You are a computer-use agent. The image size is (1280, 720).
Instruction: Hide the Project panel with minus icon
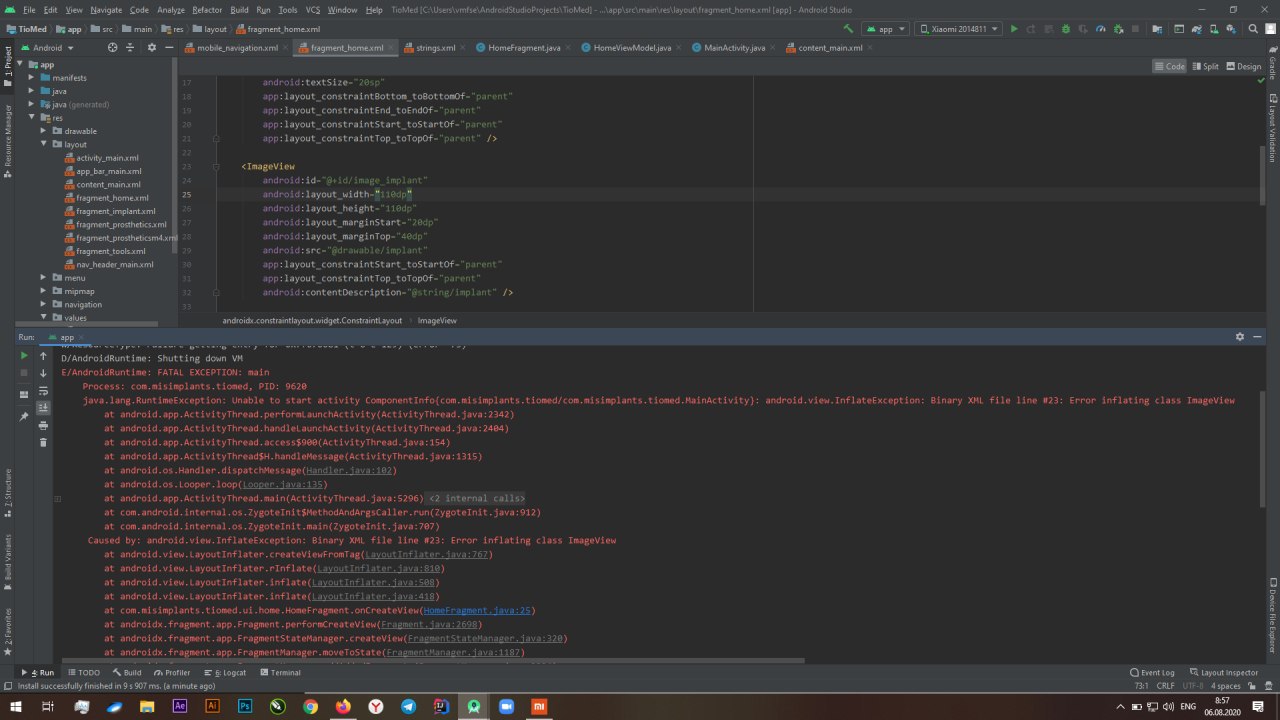point(168,47)
